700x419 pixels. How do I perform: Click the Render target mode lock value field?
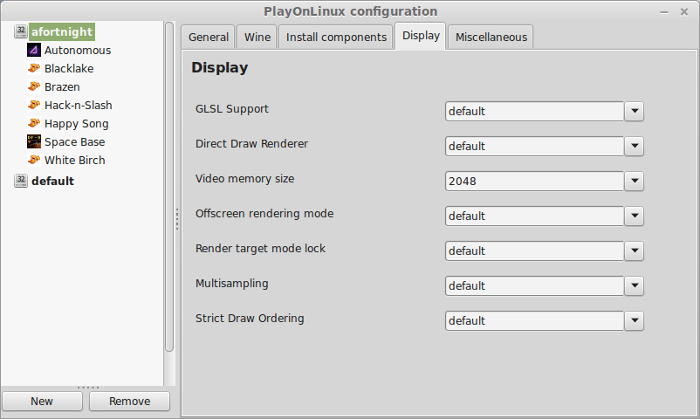tap(534, 251)
